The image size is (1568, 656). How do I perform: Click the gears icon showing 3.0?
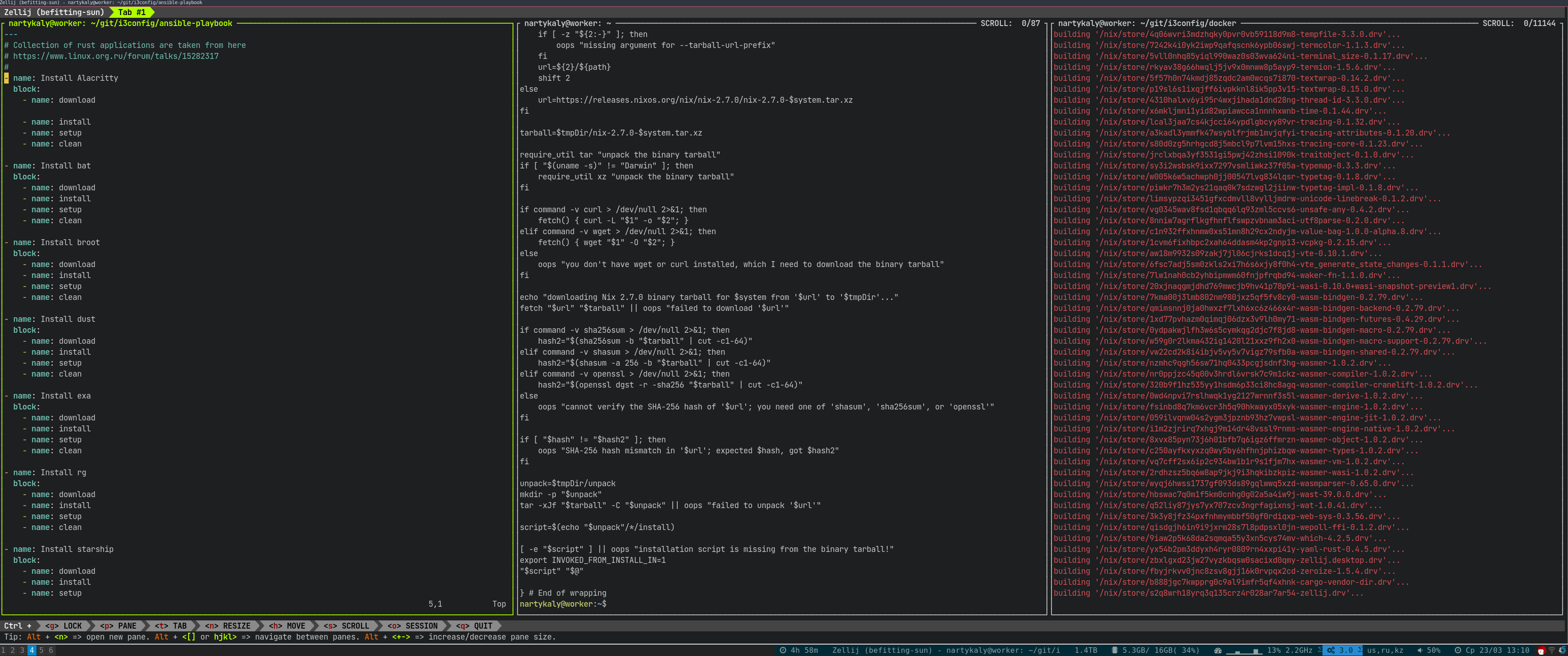1331,651
